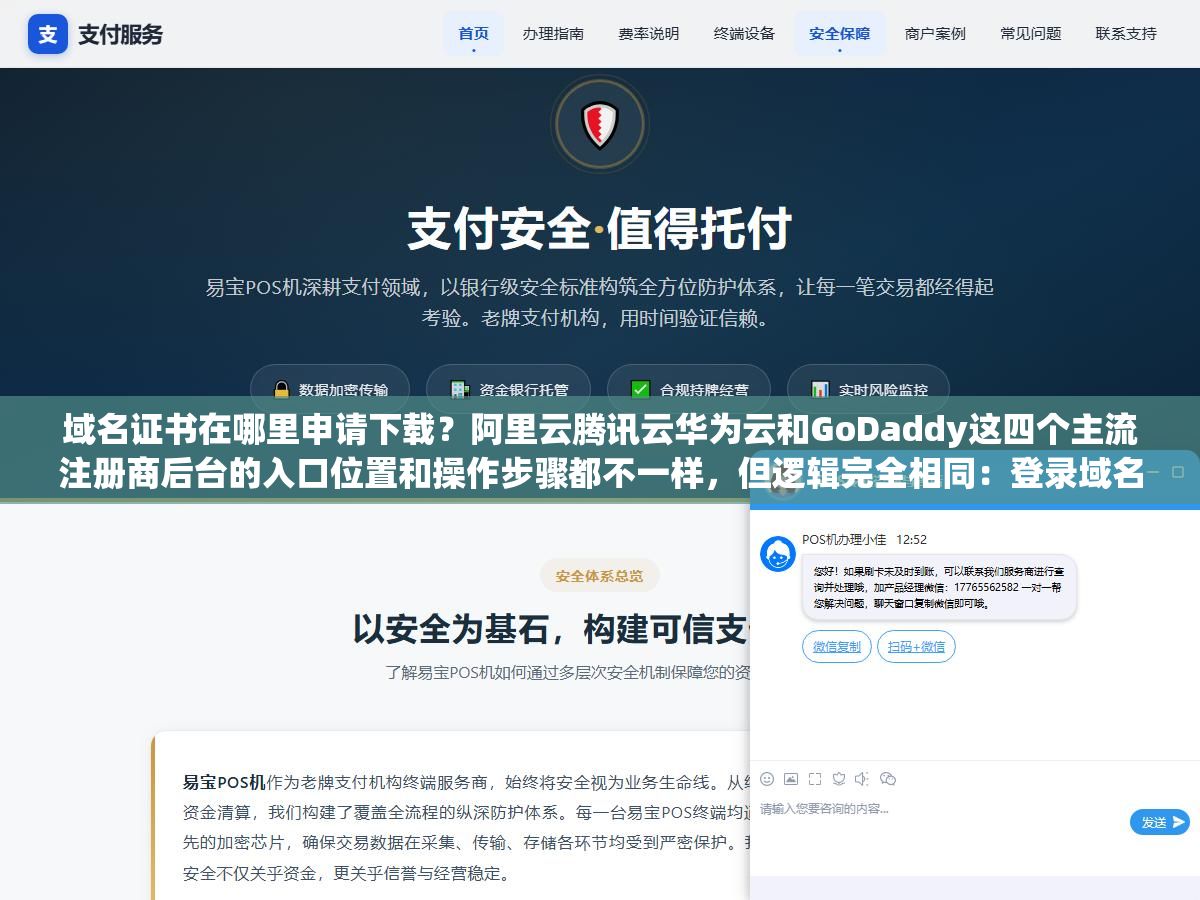The width and height of the screenshot is (1200, 900).
Task: Click the blue 支 logo icon
Action: (x=48, y=34)
